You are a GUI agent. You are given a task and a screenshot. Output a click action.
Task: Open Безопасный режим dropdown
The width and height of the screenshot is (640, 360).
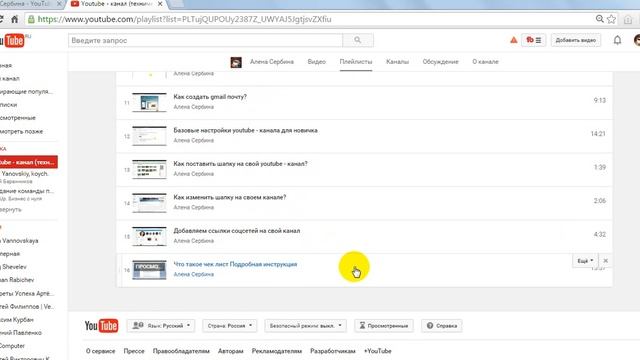(305, 326)
